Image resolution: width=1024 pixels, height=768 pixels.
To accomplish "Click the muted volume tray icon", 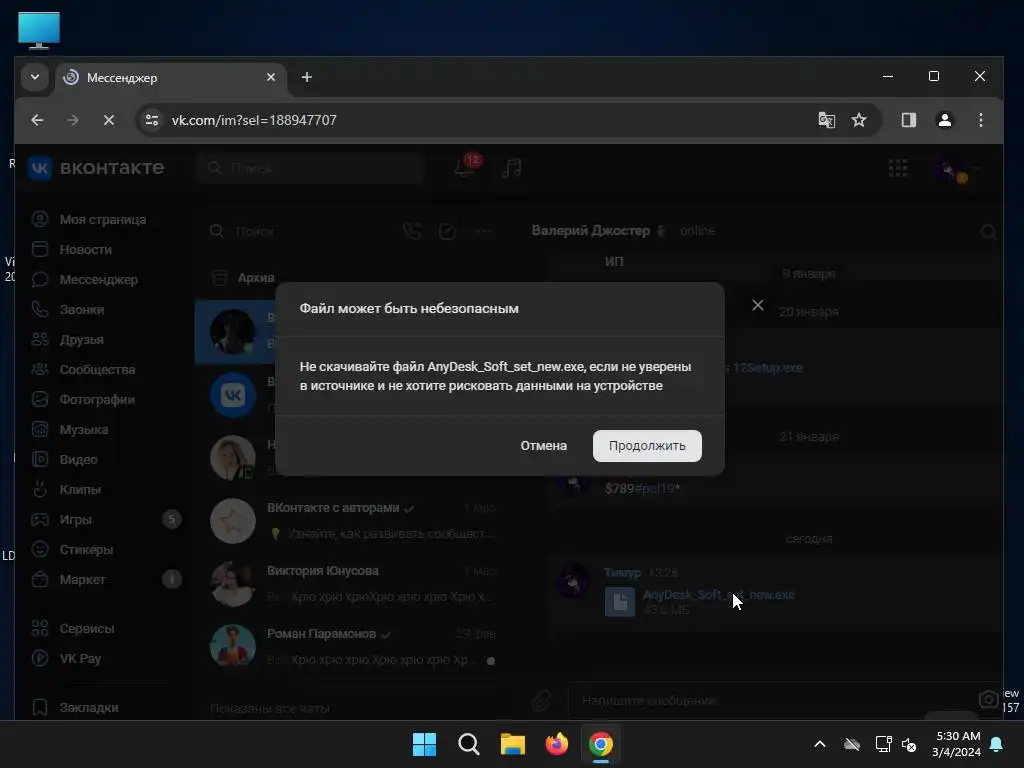I will point(909,744).
